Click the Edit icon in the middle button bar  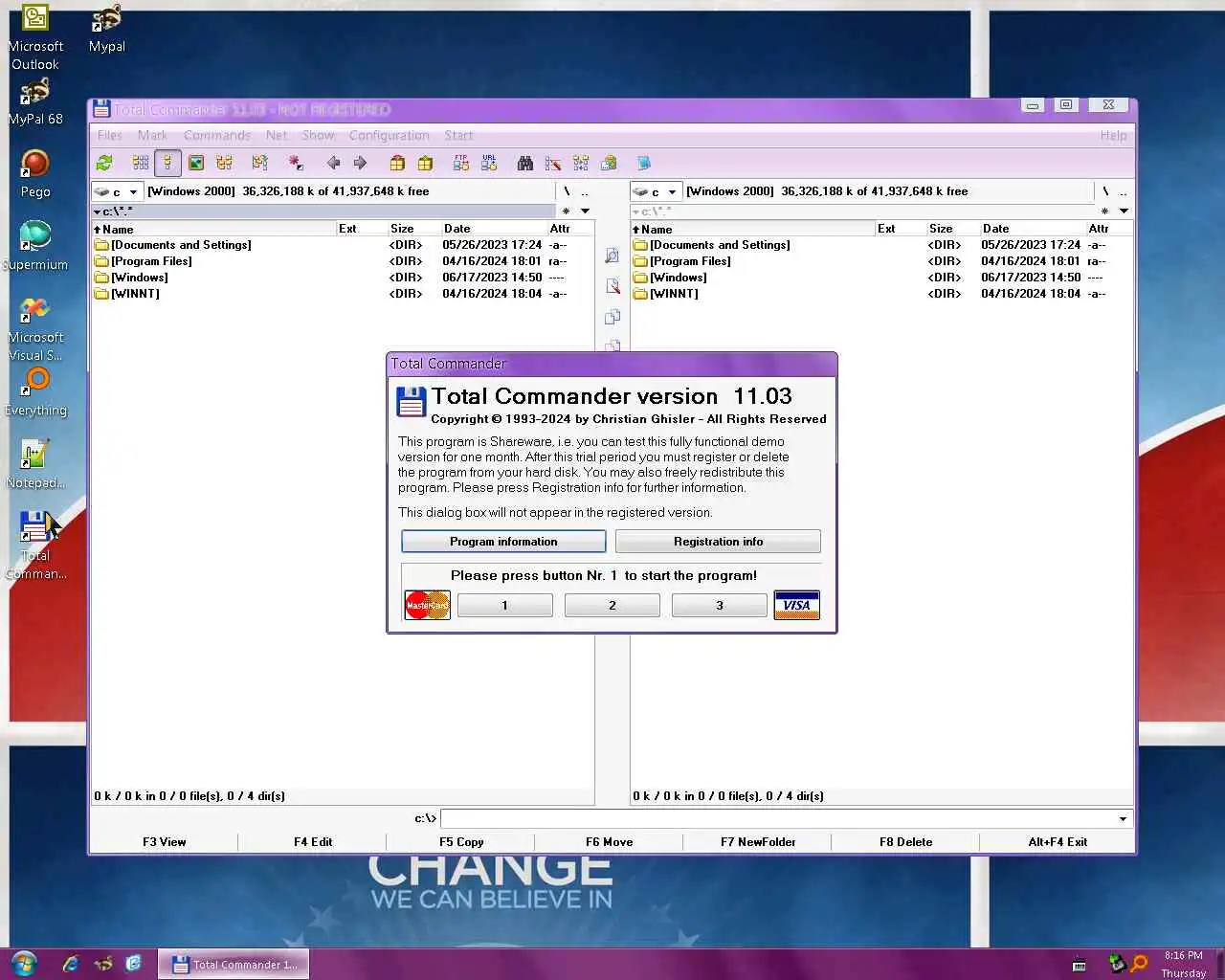click(612, 286)
